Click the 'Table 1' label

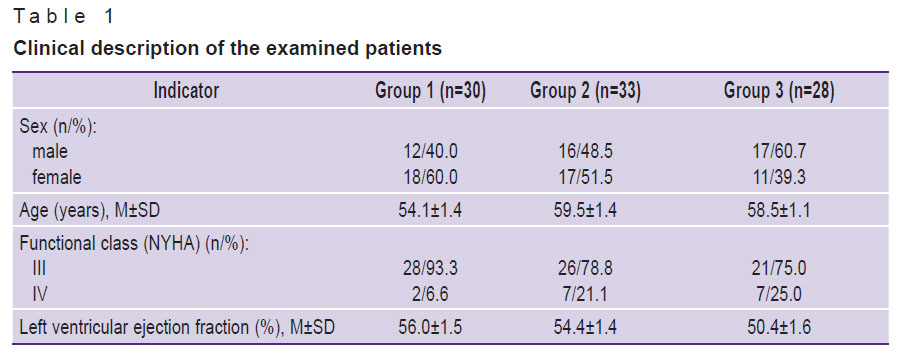pos(64,17)
